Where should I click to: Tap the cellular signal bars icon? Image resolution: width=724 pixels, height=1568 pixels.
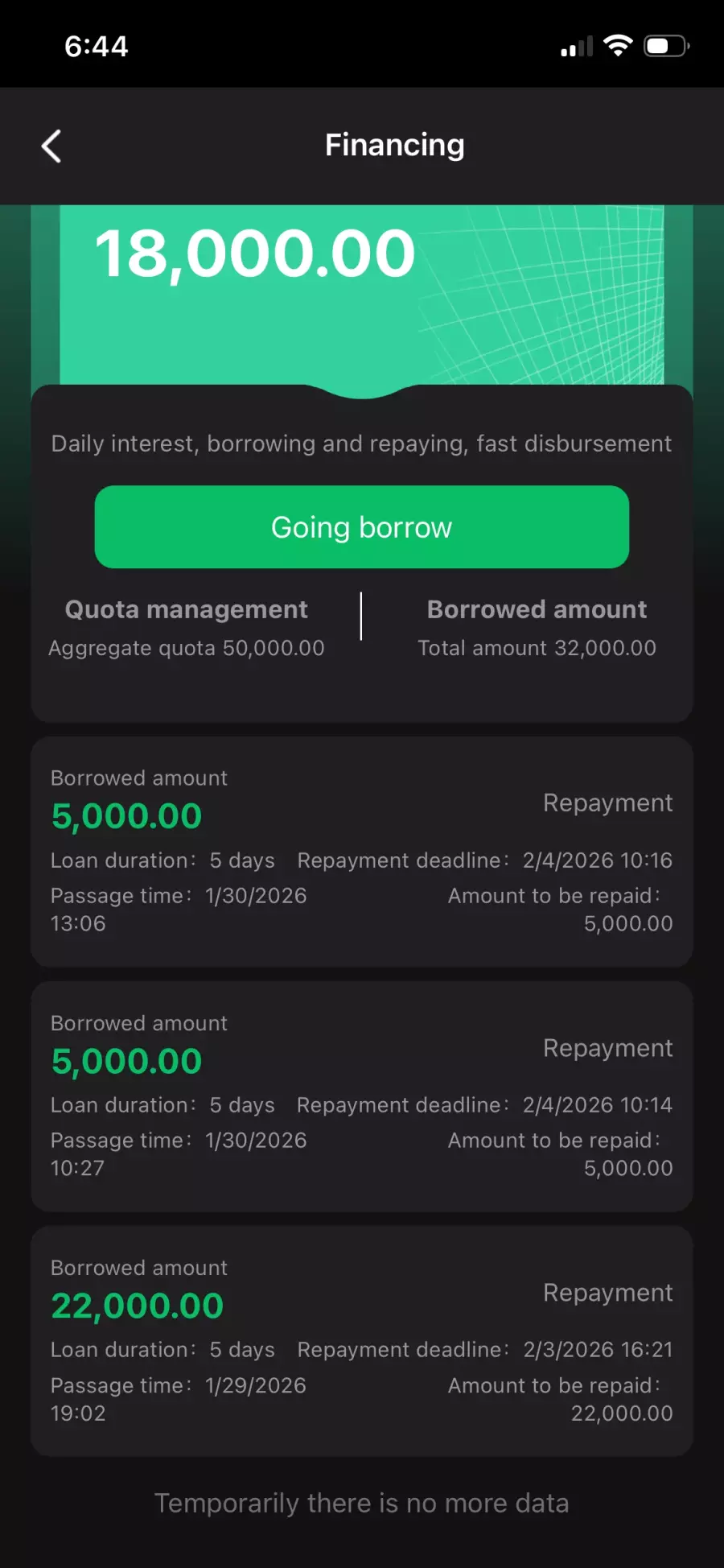click(x=576, y=47)
